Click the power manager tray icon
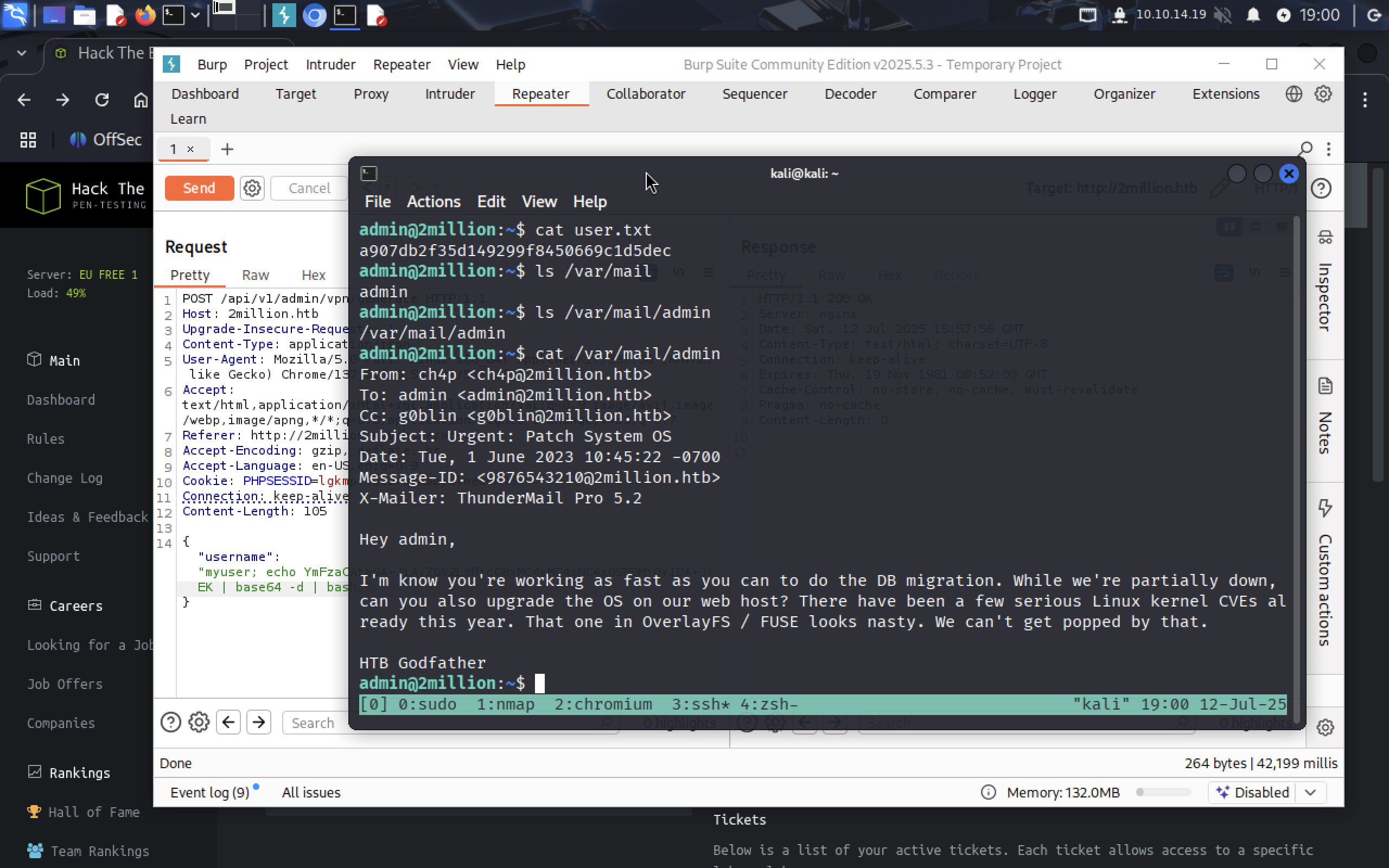This screenshot has width=1389, height=868. point(1283,15)
